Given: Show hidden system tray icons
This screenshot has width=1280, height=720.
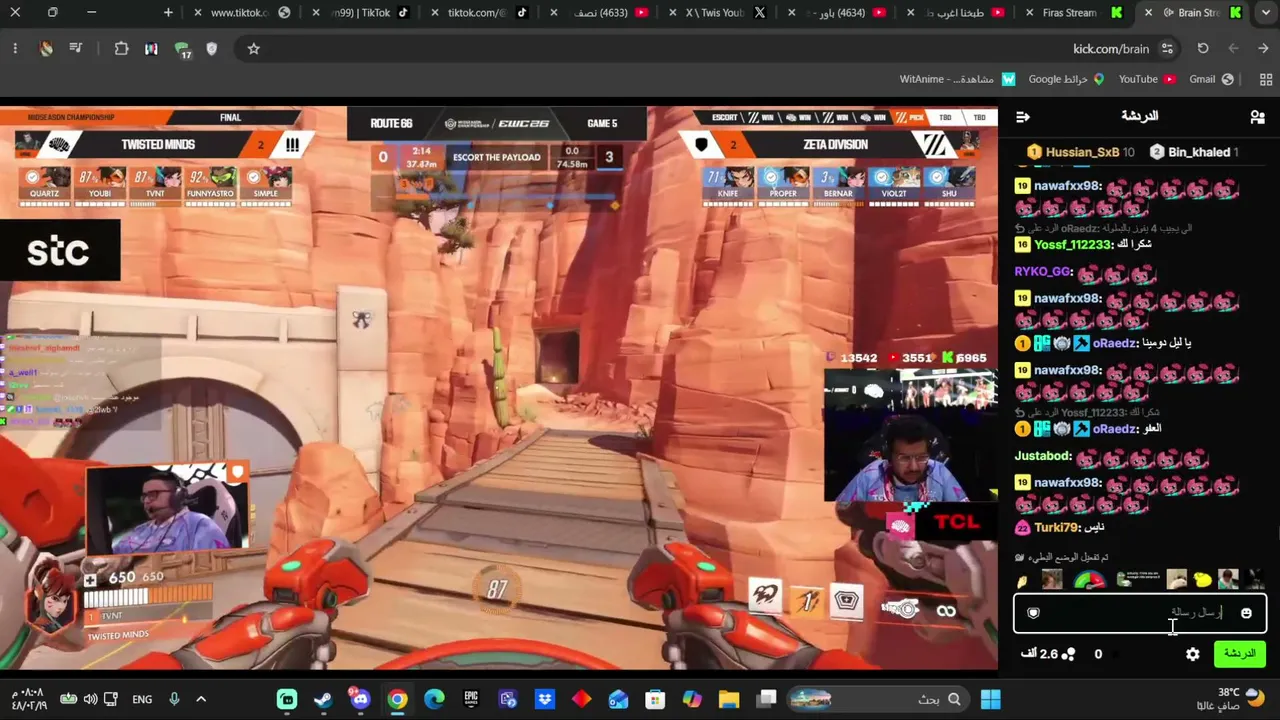Looking at the screenshot, I should coord(201,699).
